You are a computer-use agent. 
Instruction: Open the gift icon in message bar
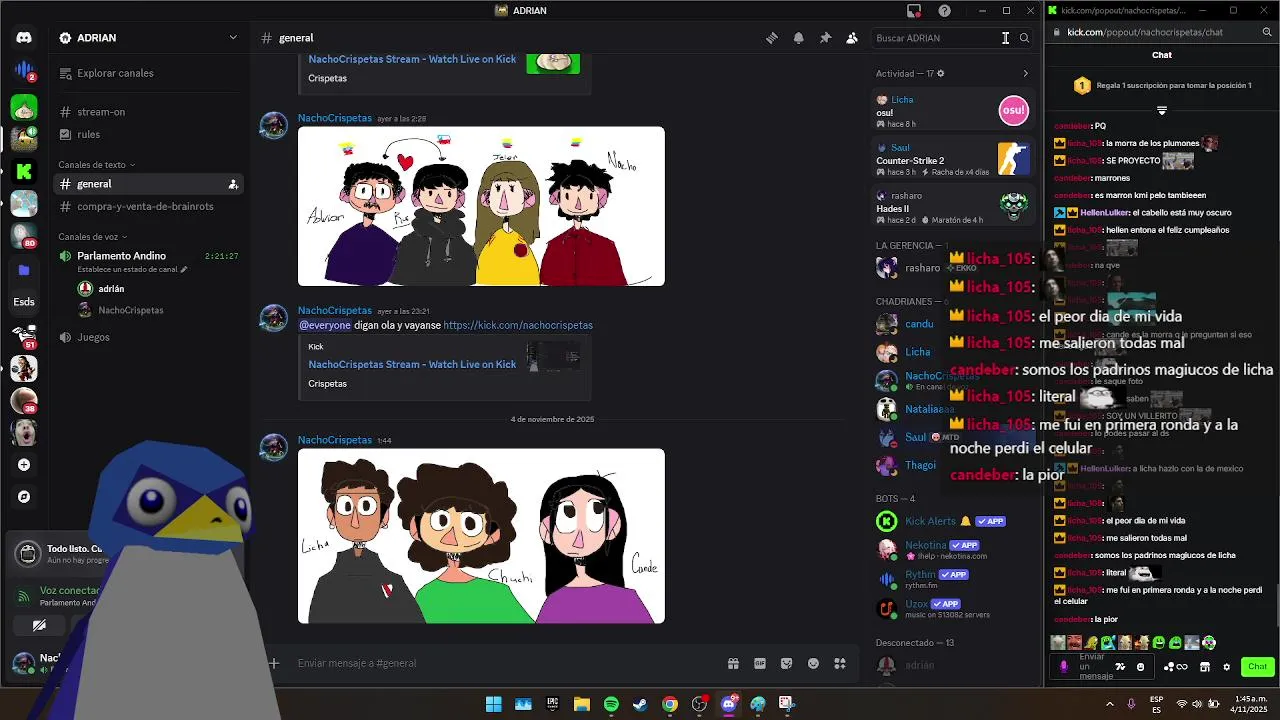point(733,663)
